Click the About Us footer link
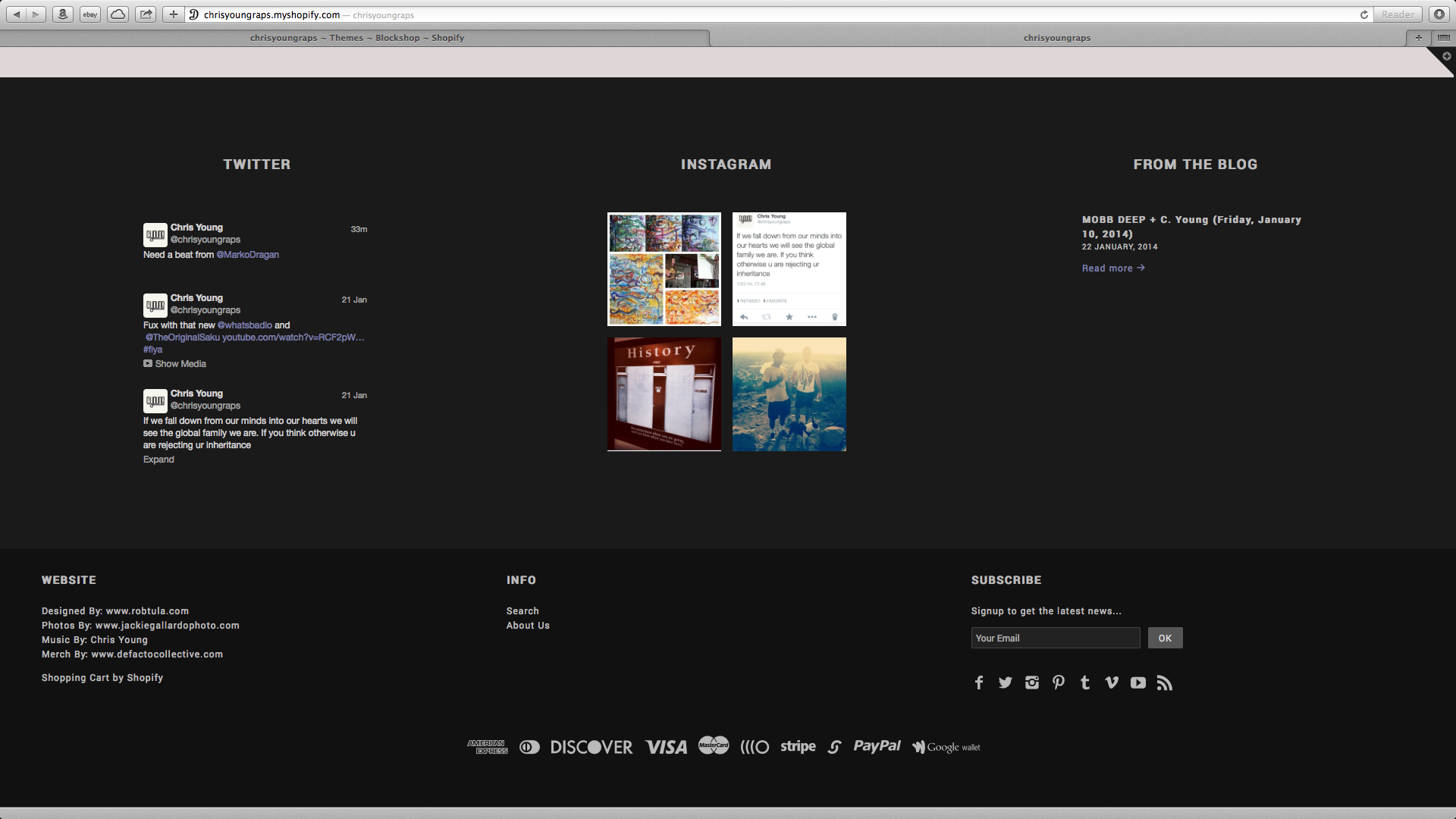The image size is (1456, 819). click(x=528, y=626)
